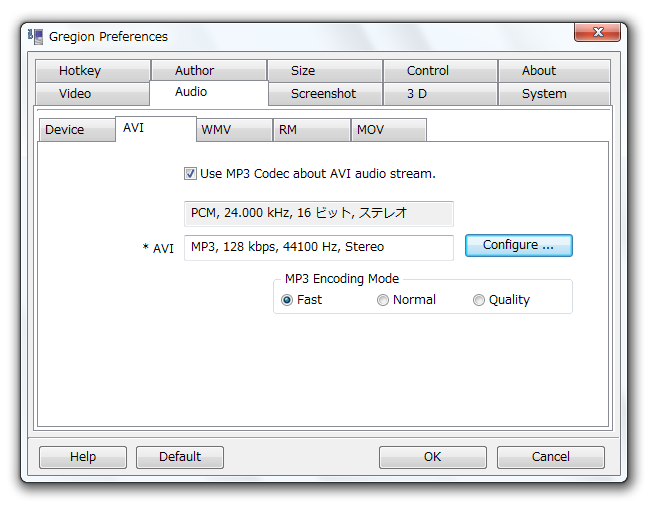The image size is (651, 507).
Task: Close the Gregion Preferences window
Action: pyautogui.click(x=597, y=32)
